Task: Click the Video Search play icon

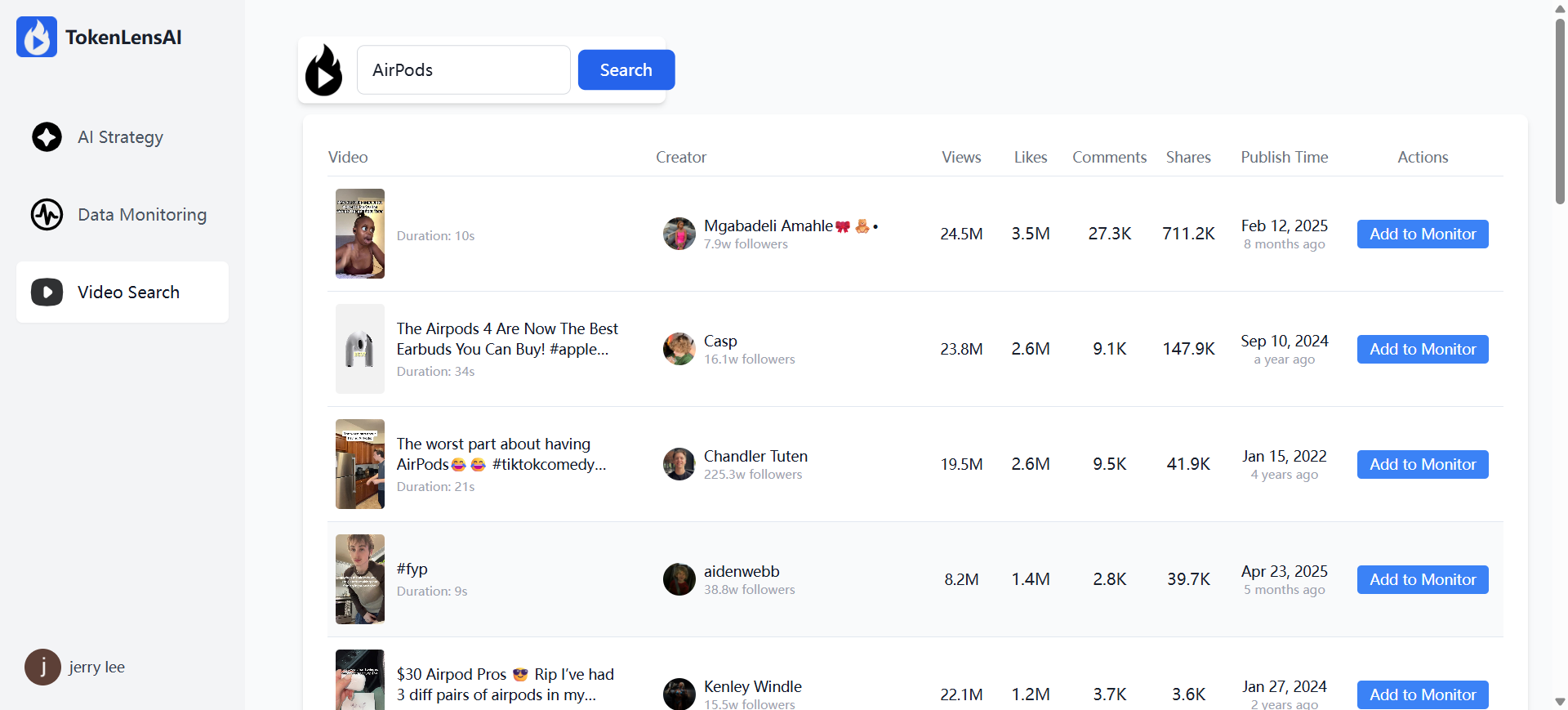Action: [47, 292]
